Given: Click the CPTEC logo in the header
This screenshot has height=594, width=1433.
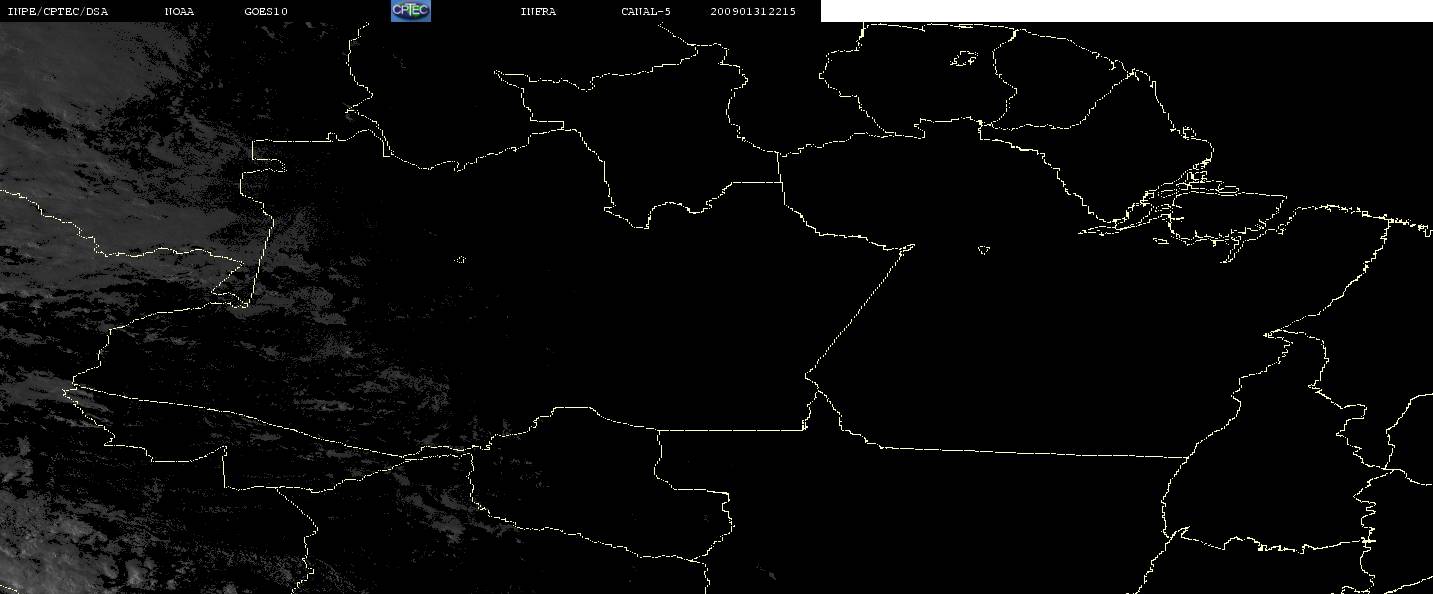Looking at the screenshot, I should pyautogui.click(x=411, y=10).
